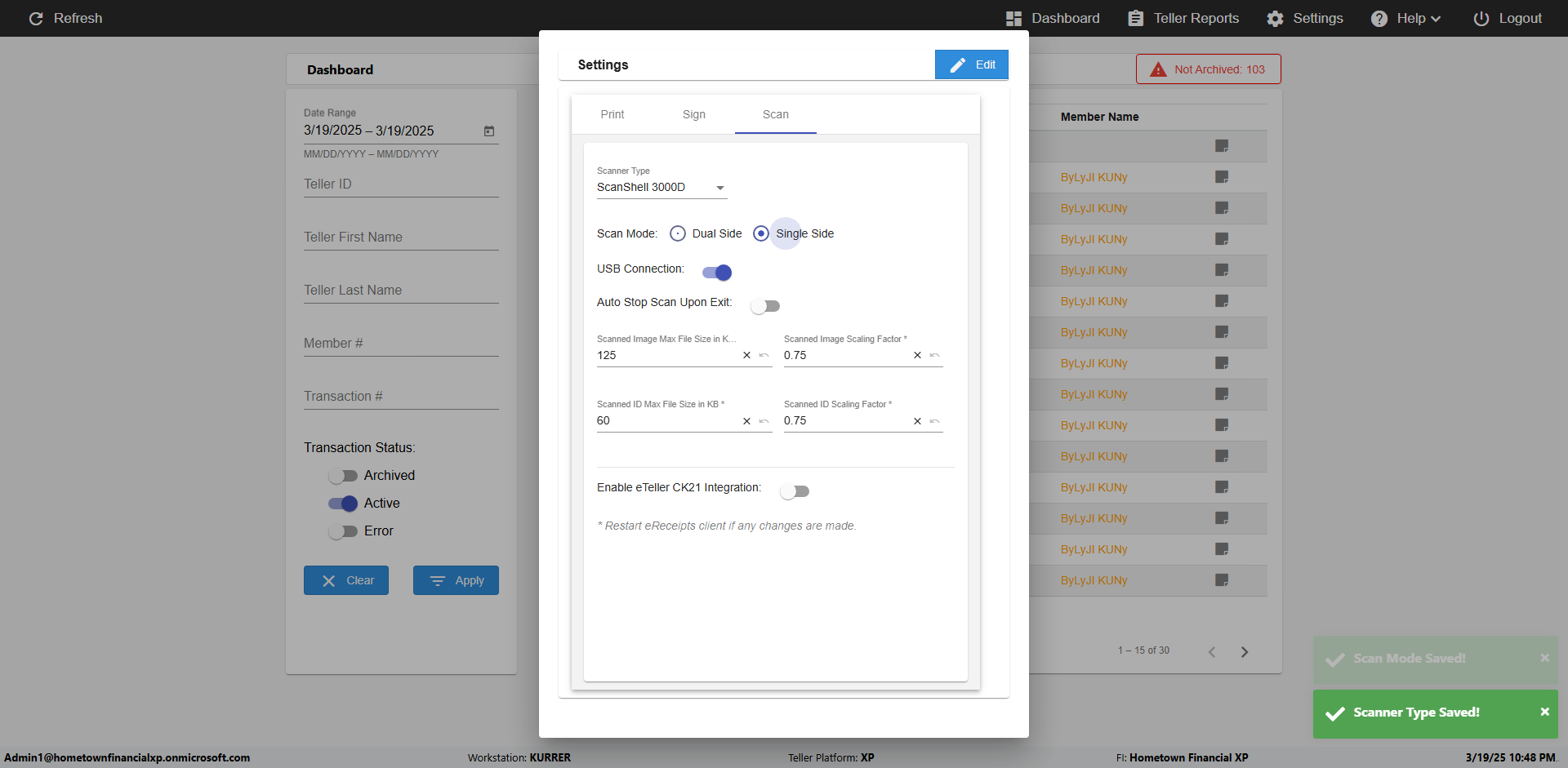Click the Member Name column header
Screen dimensions: 1568x768
(1100, 117)
